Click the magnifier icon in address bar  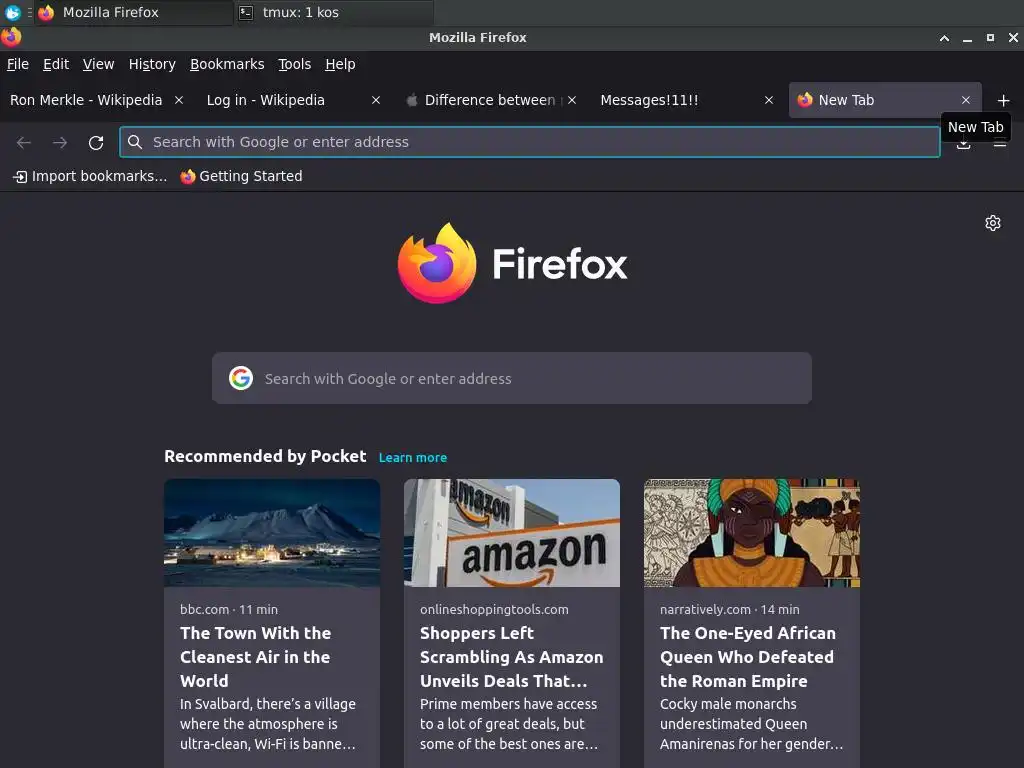(x=135, y=142)
